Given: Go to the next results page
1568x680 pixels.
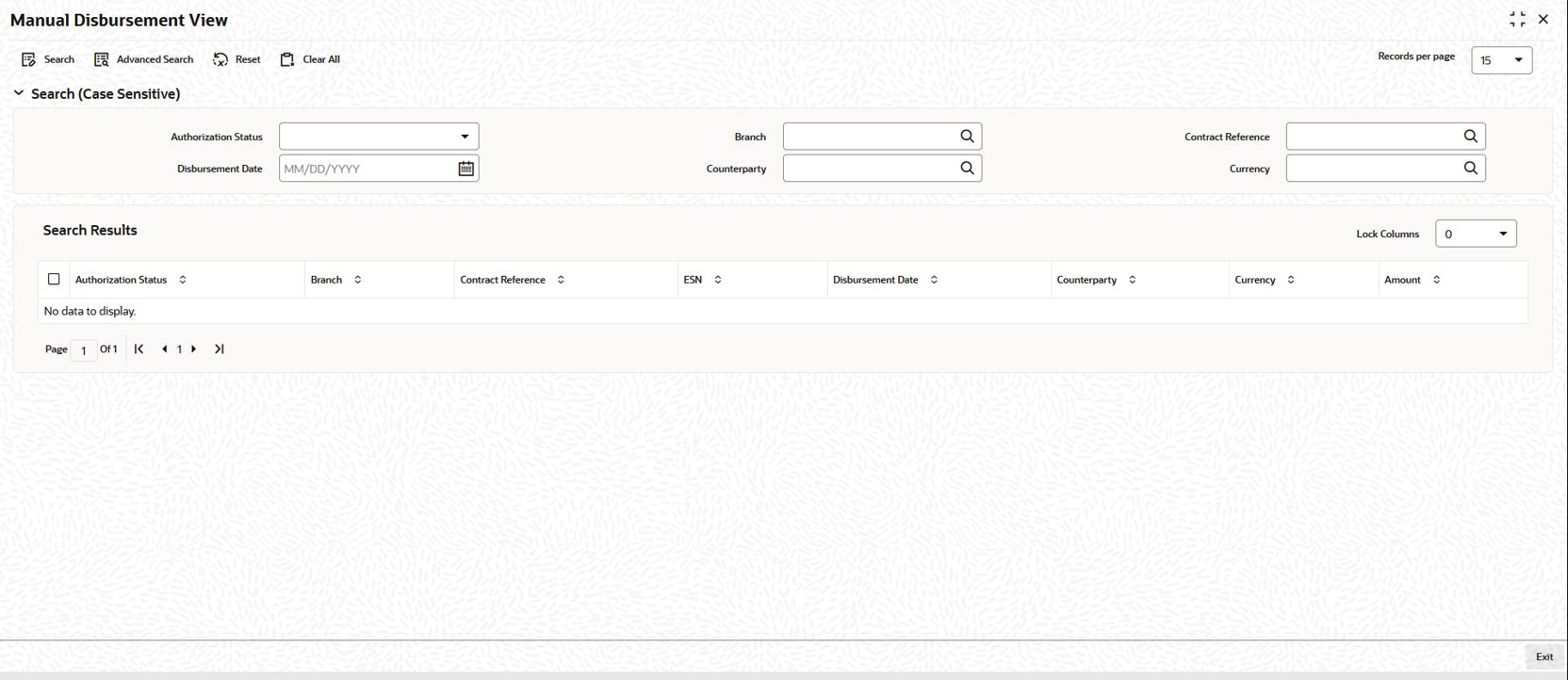Looking at the screenshot, I should coord(194,349).
